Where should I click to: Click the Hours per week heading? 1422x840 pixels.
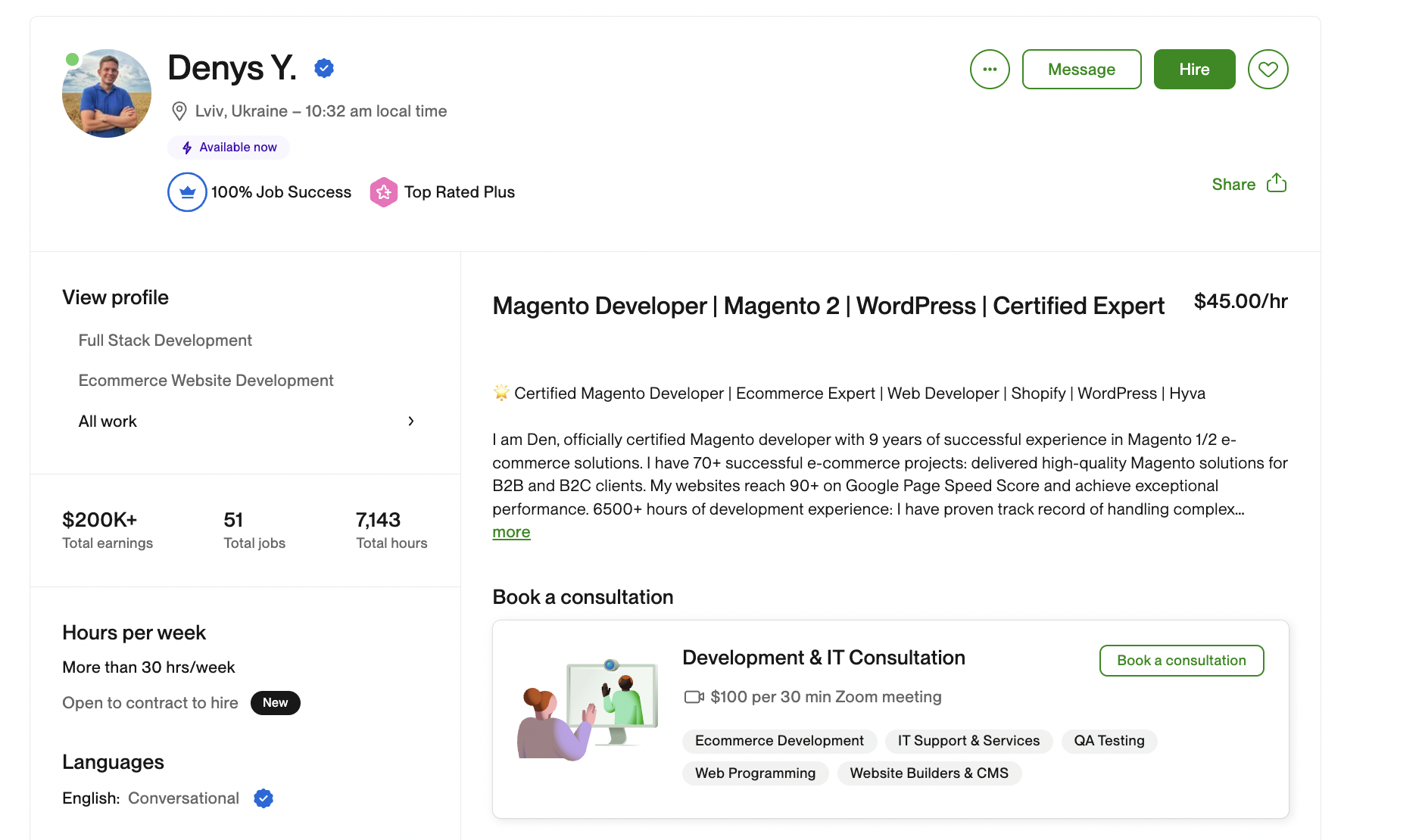click(134, 633)
